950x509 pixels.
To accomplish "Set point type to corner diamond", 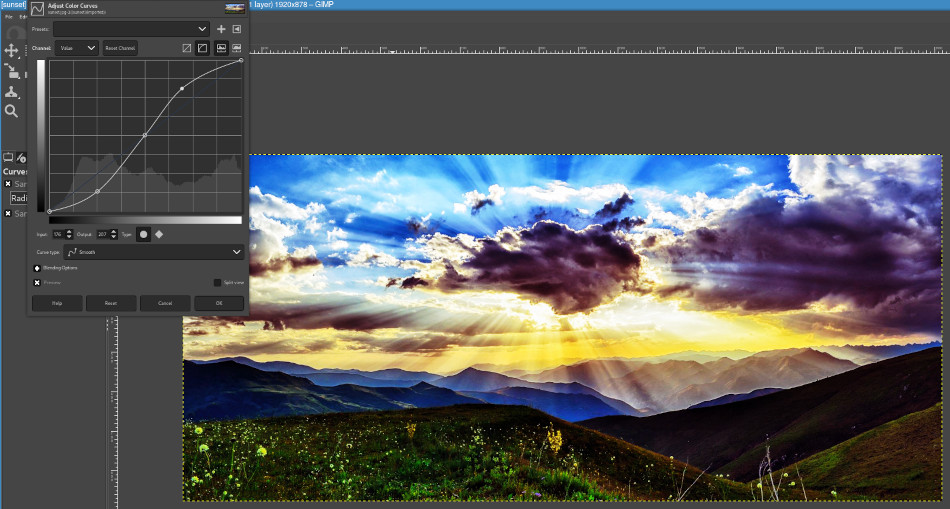I will pos(159,234).
